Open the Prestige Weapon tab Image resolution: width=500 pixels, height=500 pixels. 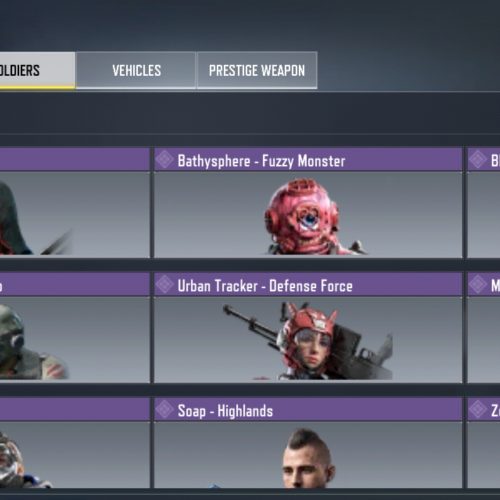pyautogui.click(x=257, y=70)
